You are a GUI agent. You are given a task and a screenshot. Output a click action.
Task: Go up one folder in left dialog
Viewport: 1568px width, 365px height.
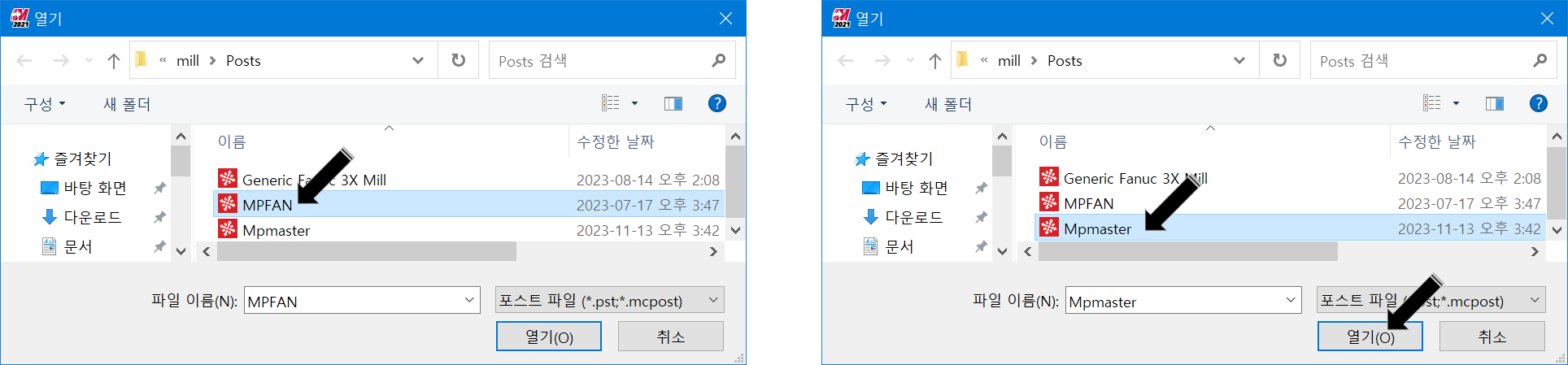[x=114, y=61]
